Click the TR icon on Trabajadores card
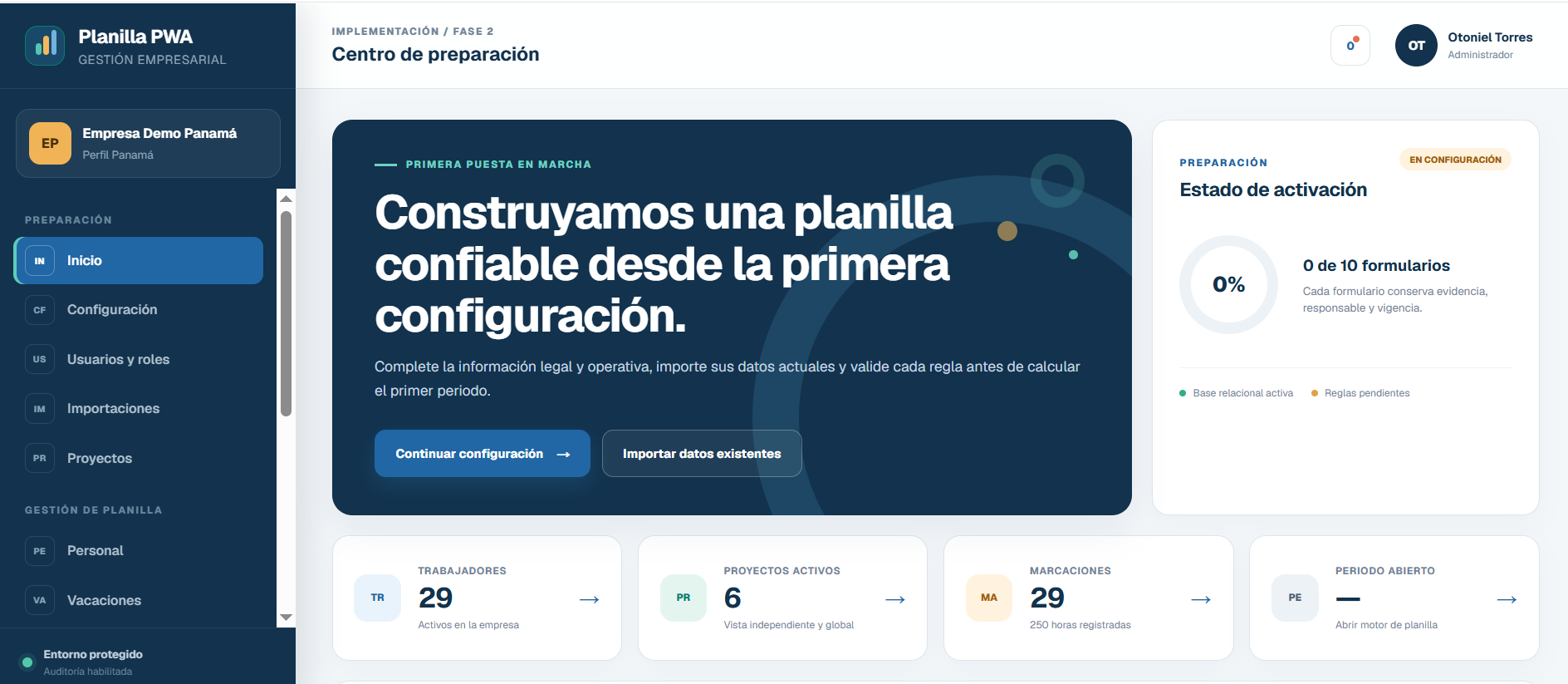This screenshot has height=684, width=1568. pyautogui.click(x=378, y=598)
